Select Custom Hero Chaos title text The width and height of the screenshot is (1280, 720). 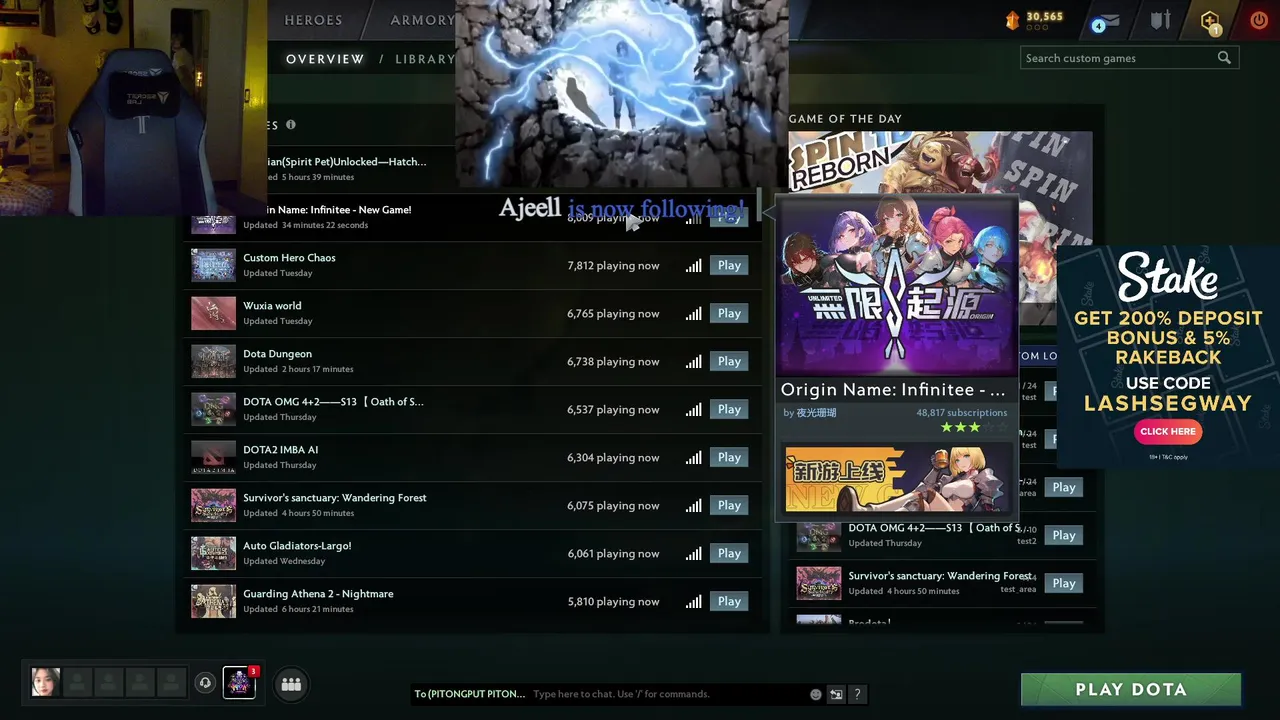tap(289, 258)
